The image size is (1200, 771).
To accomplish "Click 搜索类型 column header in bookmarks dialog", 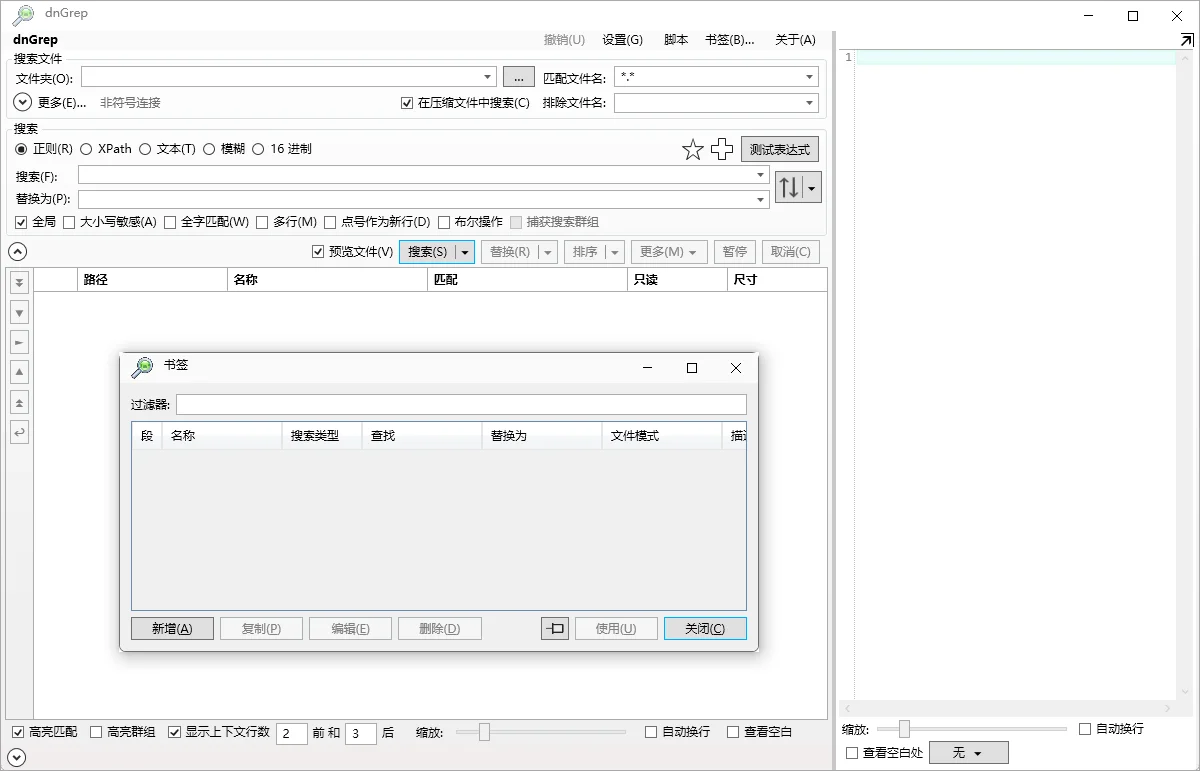I will (x=321, y=436).
